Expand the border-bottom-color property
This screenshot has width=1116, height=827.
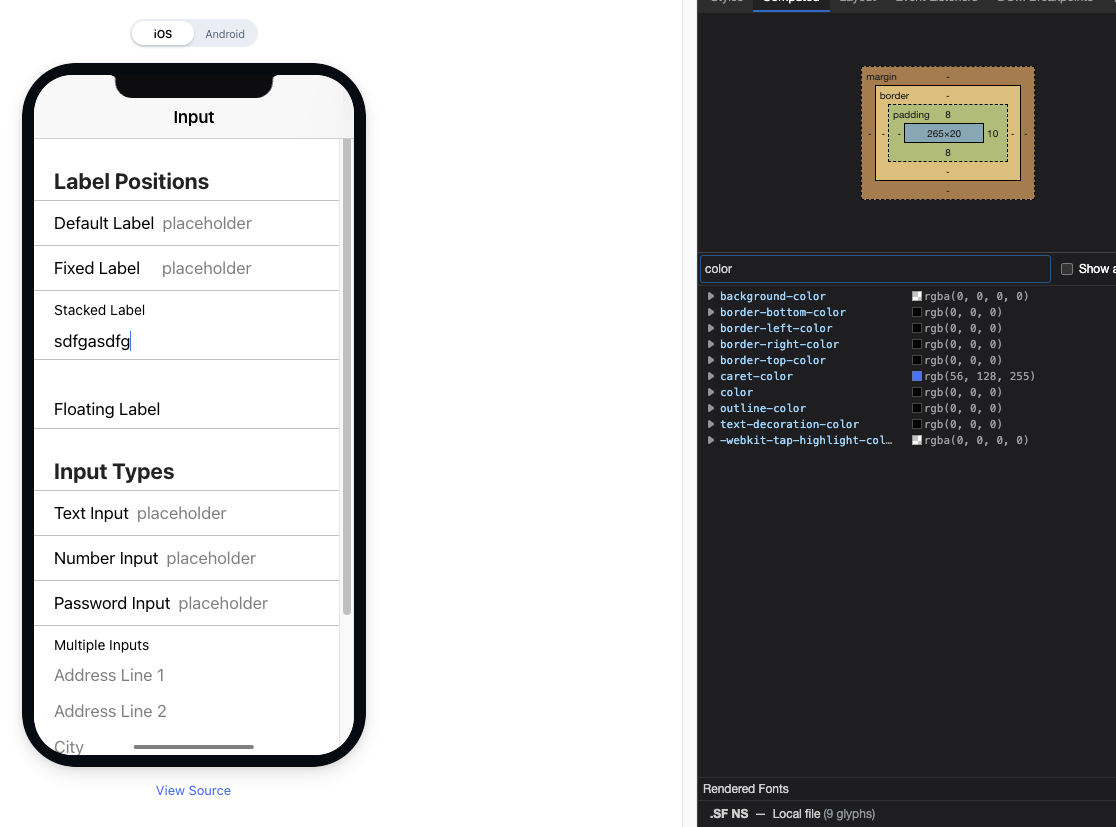coord(710,312)
